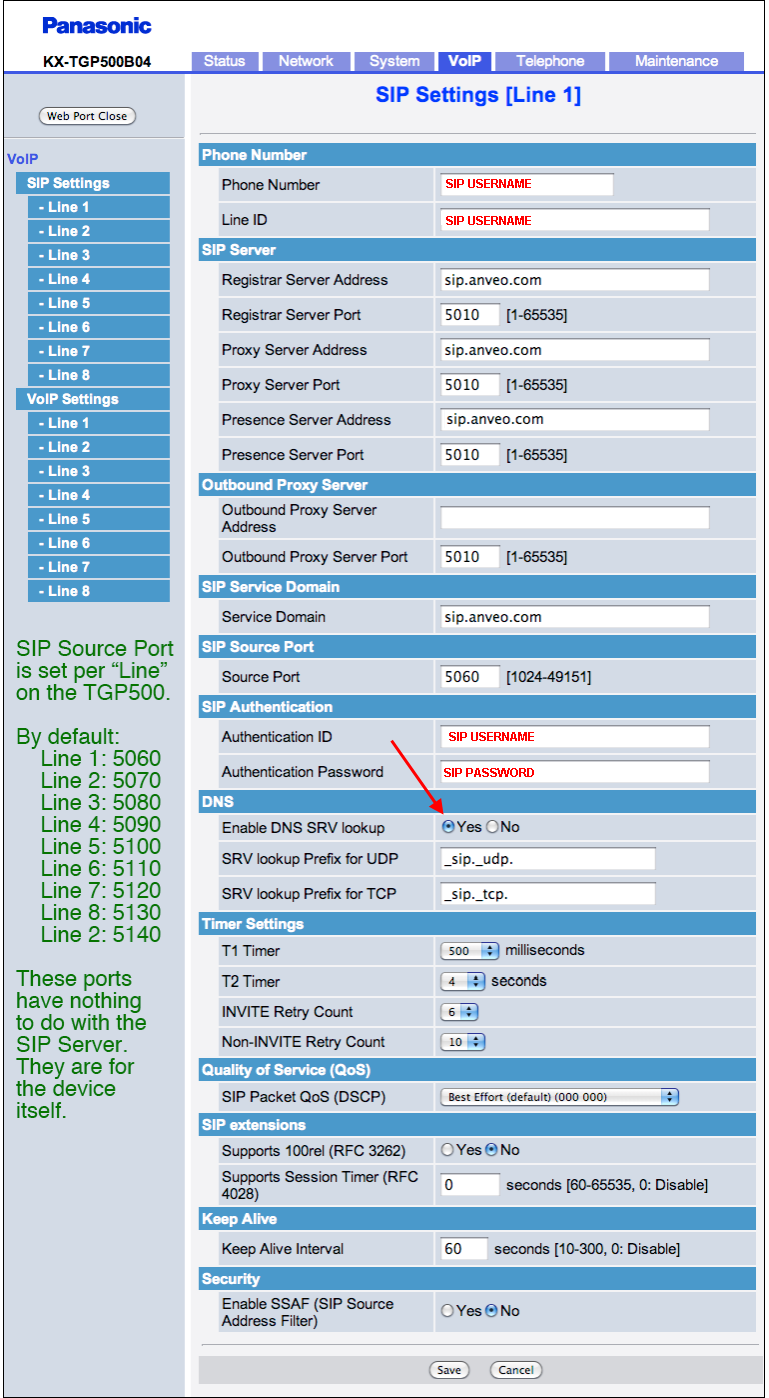The image size is (769, 1398).
Task: Open SIP Settings Line 7 in sidebar
Action: [99, 351]
